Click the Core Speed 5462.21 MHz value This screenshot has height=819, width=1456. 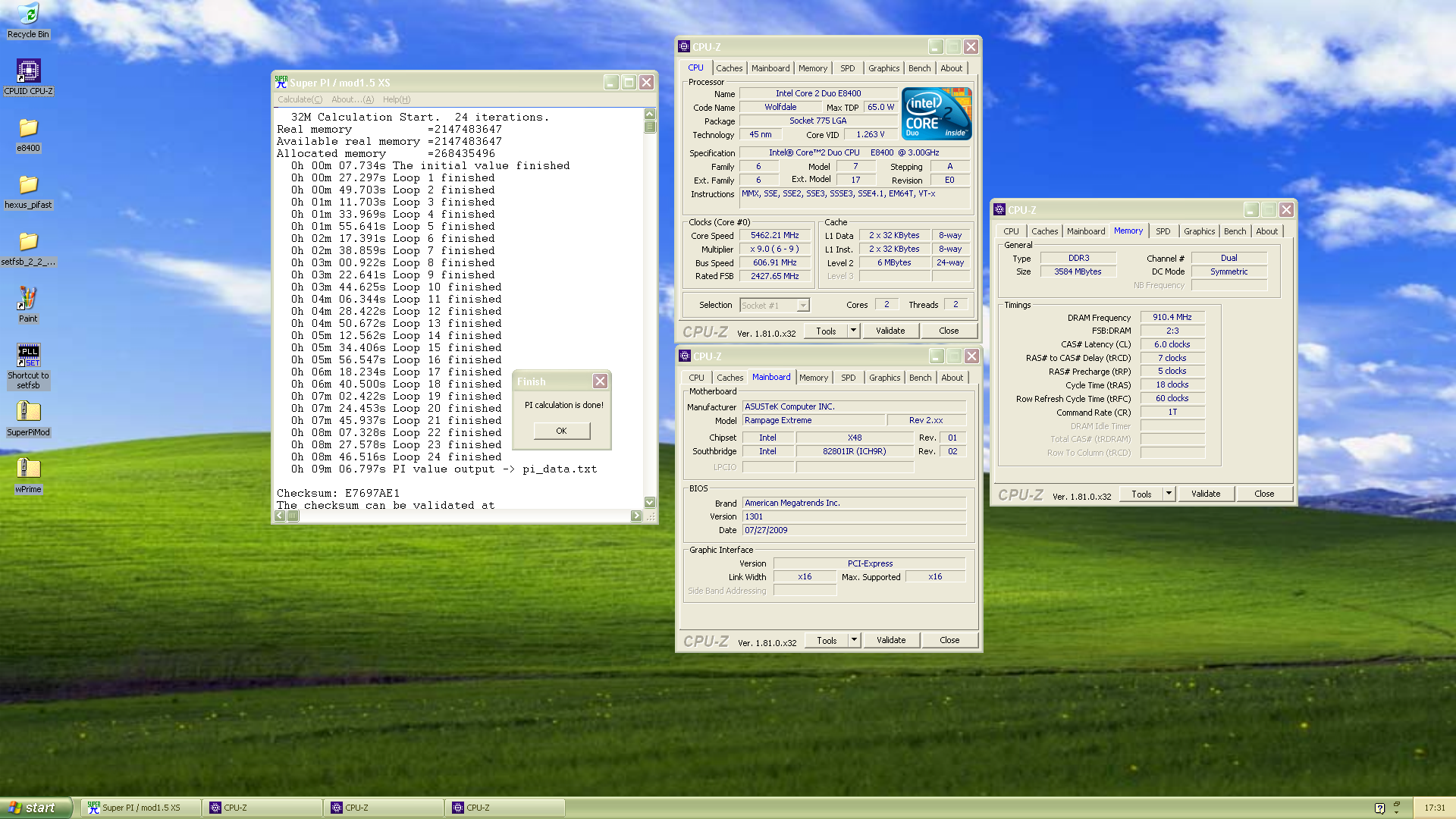[774, 236]
